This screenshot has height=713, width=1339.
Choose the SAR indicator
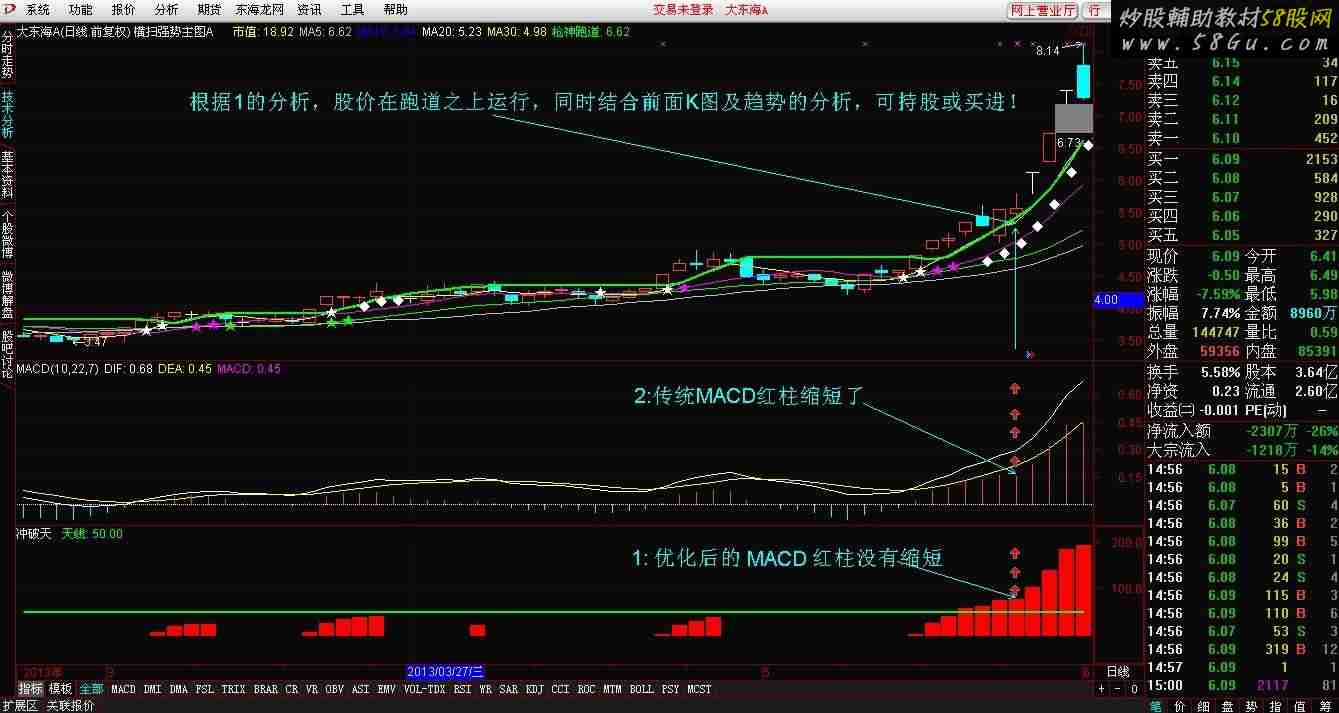pos(508,689)
